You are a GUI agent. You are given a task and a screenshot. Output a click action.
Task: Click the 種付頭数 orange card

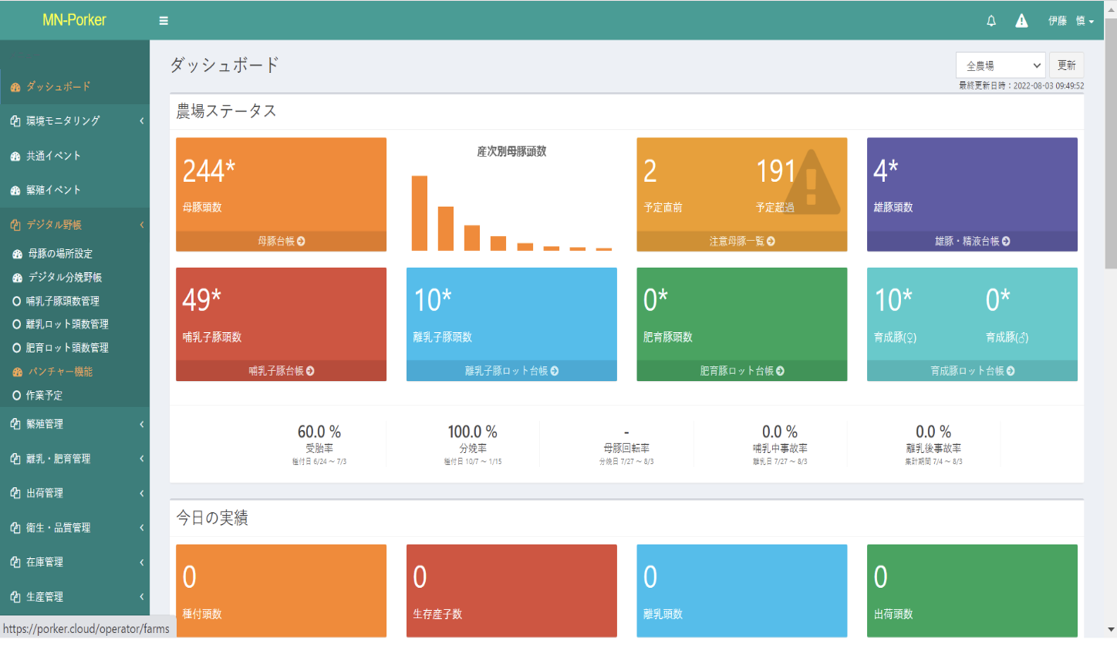click(x=281, y=591)
